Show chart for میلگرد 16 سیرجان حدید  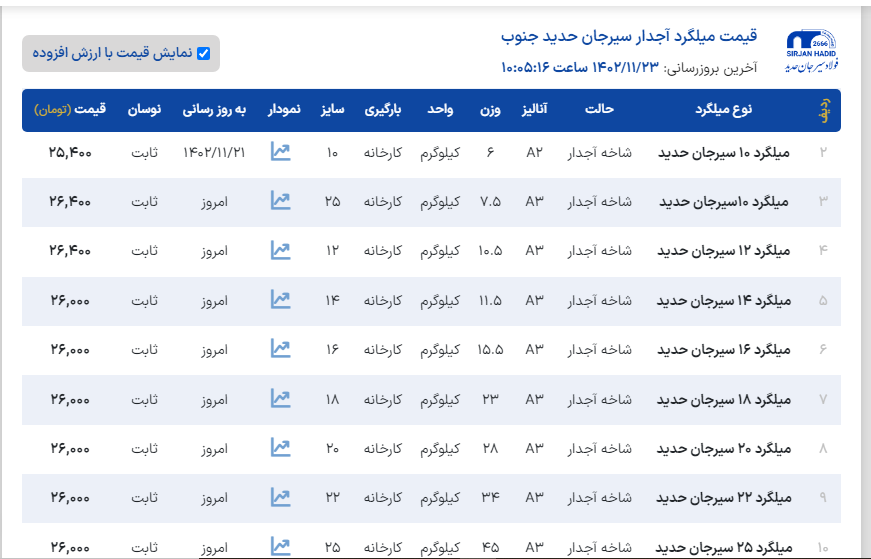[280, 349]
